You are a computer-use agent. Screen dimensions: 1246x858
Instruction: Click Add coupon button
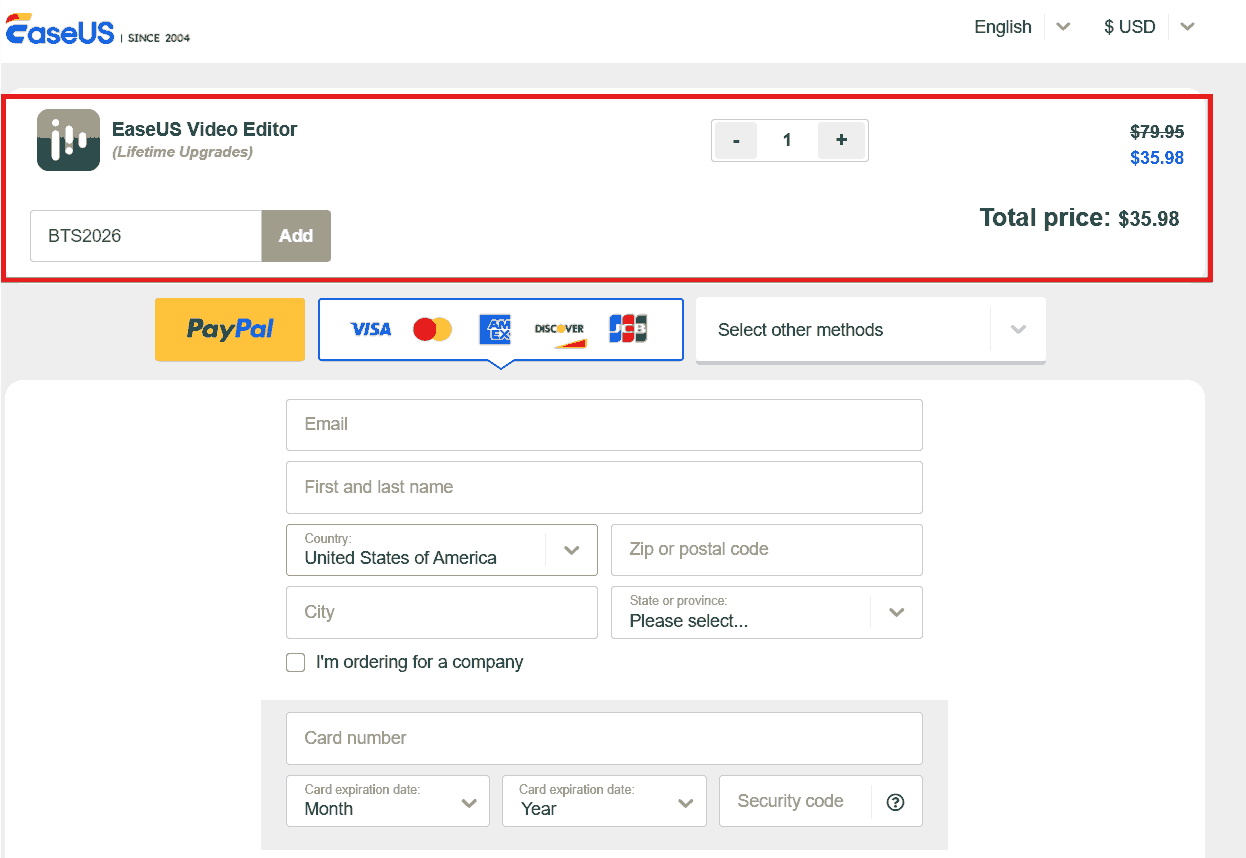point(296,236)
